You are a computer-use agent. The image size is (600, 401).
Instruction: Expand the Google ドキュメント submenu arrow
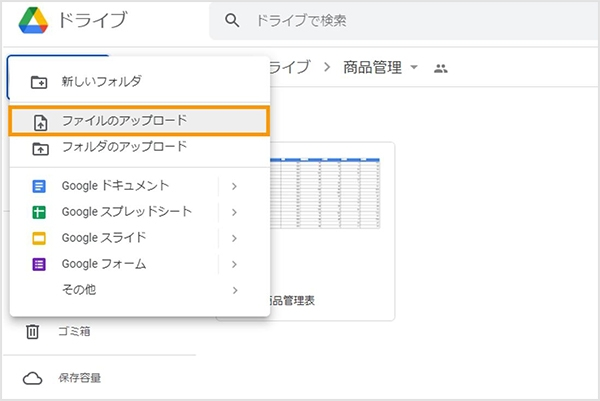coord(234,186)
